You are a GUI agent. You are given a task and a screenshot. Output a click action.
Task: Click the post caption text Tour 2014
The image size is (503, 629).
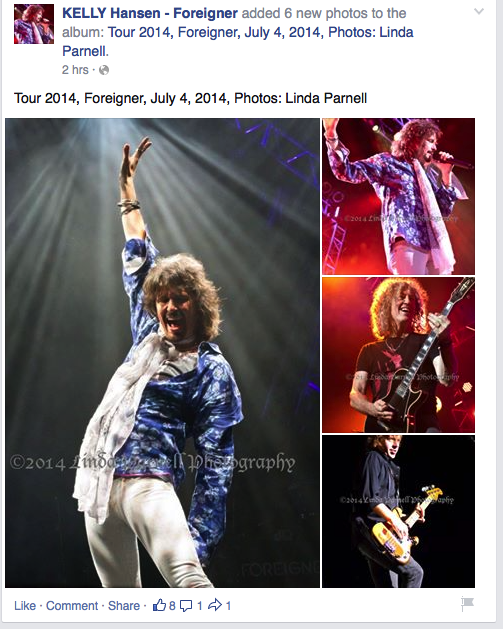[x=45, y=98]
